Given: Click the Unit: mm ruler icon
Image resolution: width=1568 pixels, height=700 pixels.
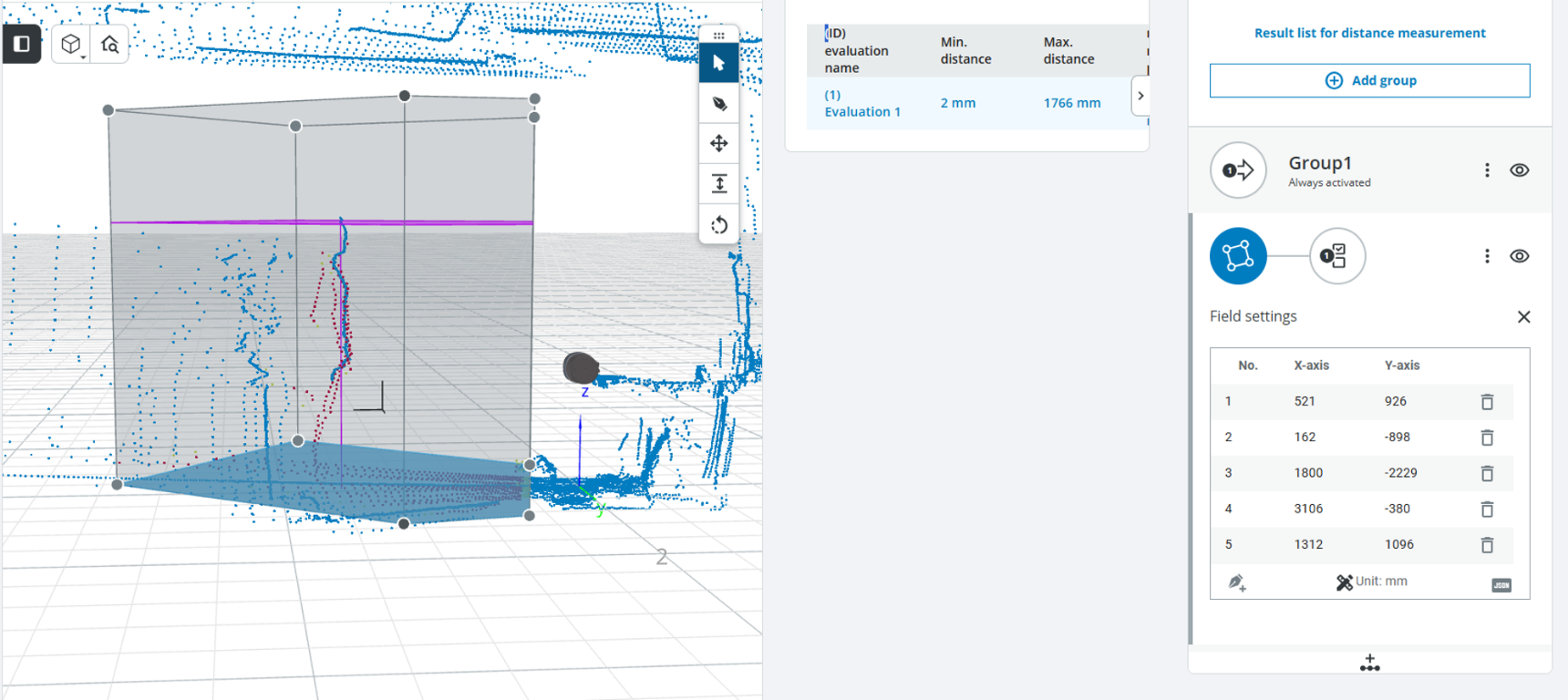Looking at the screenshot, I should point(1344,582).
